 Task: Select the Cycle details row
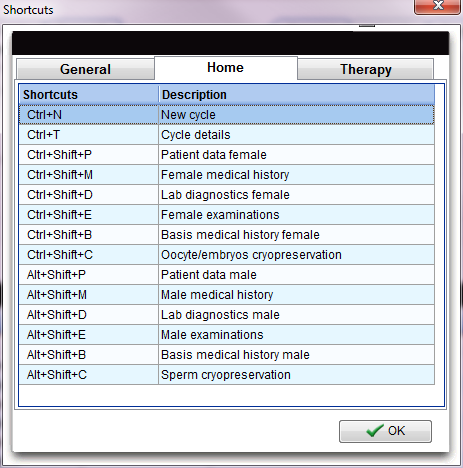pos(227,135)
